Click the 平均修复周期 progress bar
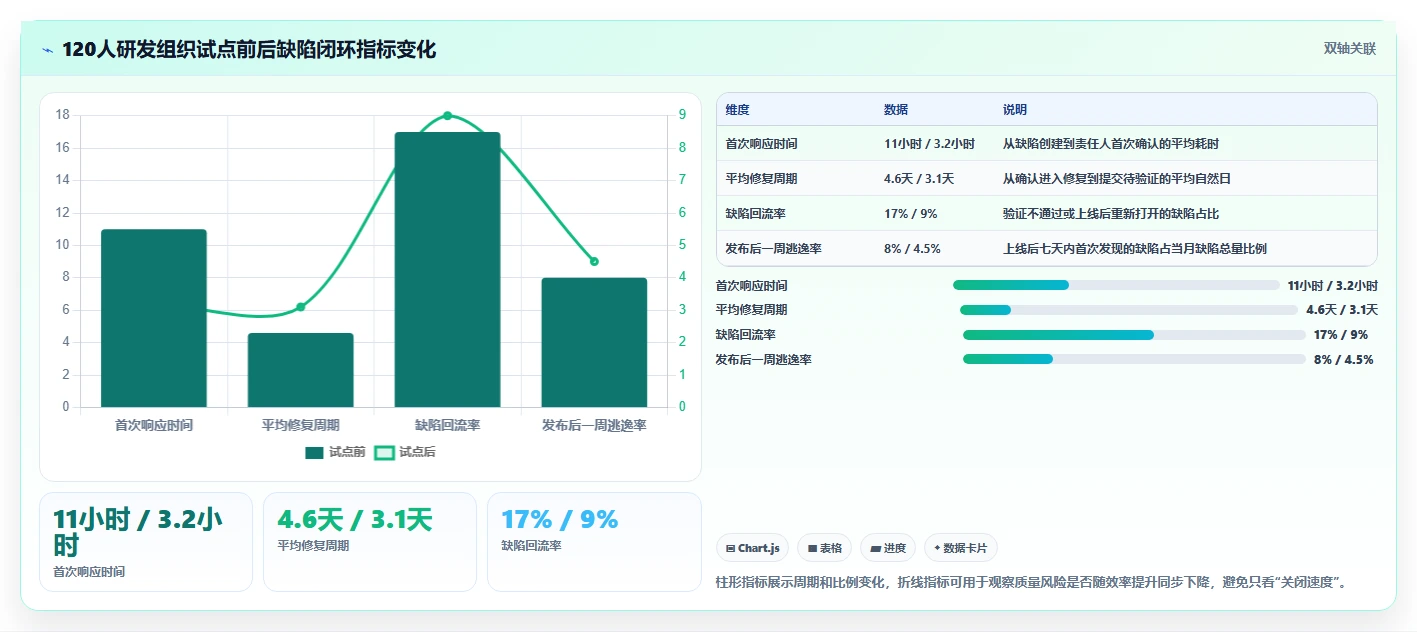Image resolution: width=1417 pixels, height=632 pixels. pos(1129,310)
